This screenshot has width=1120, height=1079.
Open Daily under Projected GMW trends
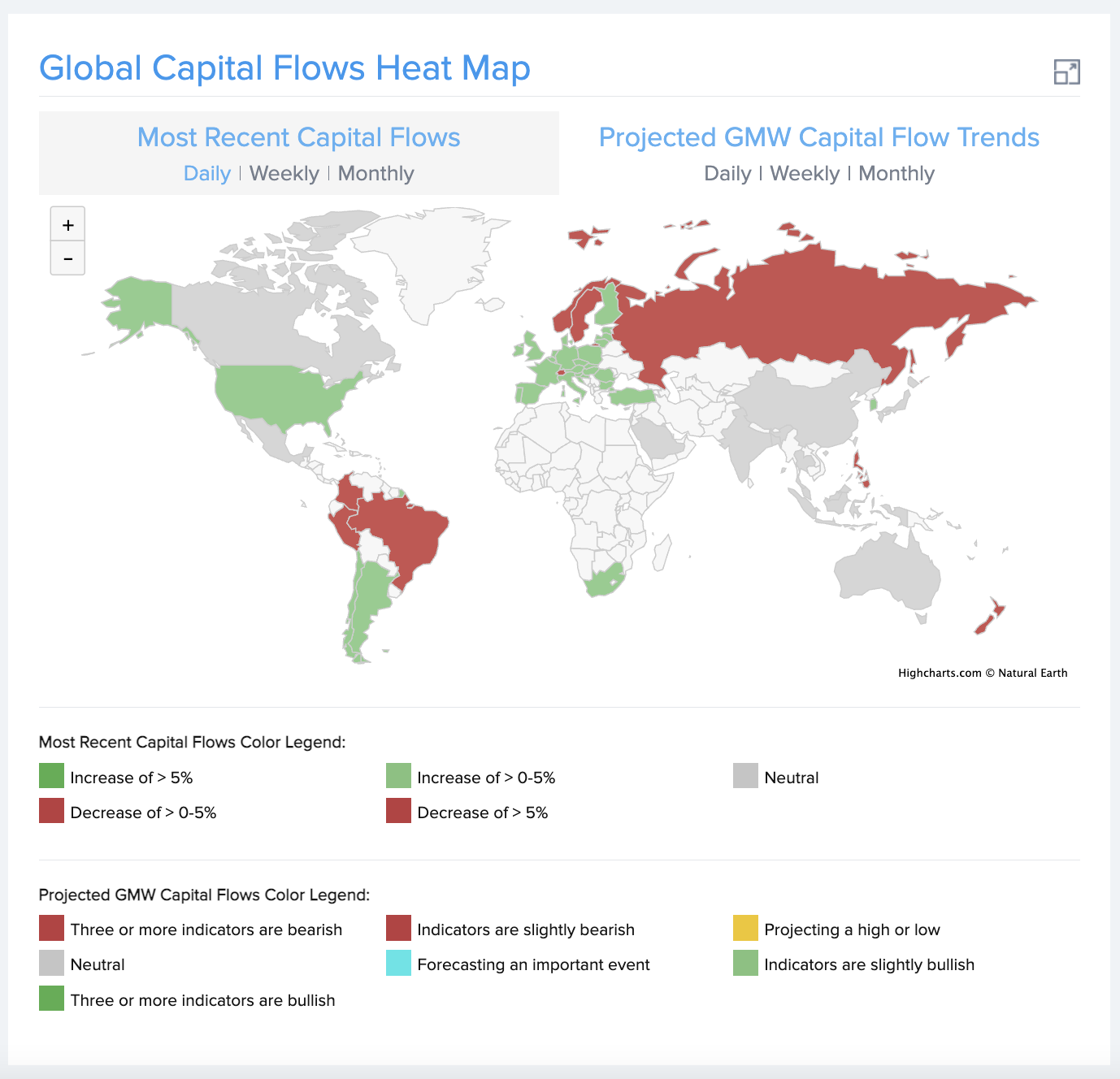tap(728, 173)
